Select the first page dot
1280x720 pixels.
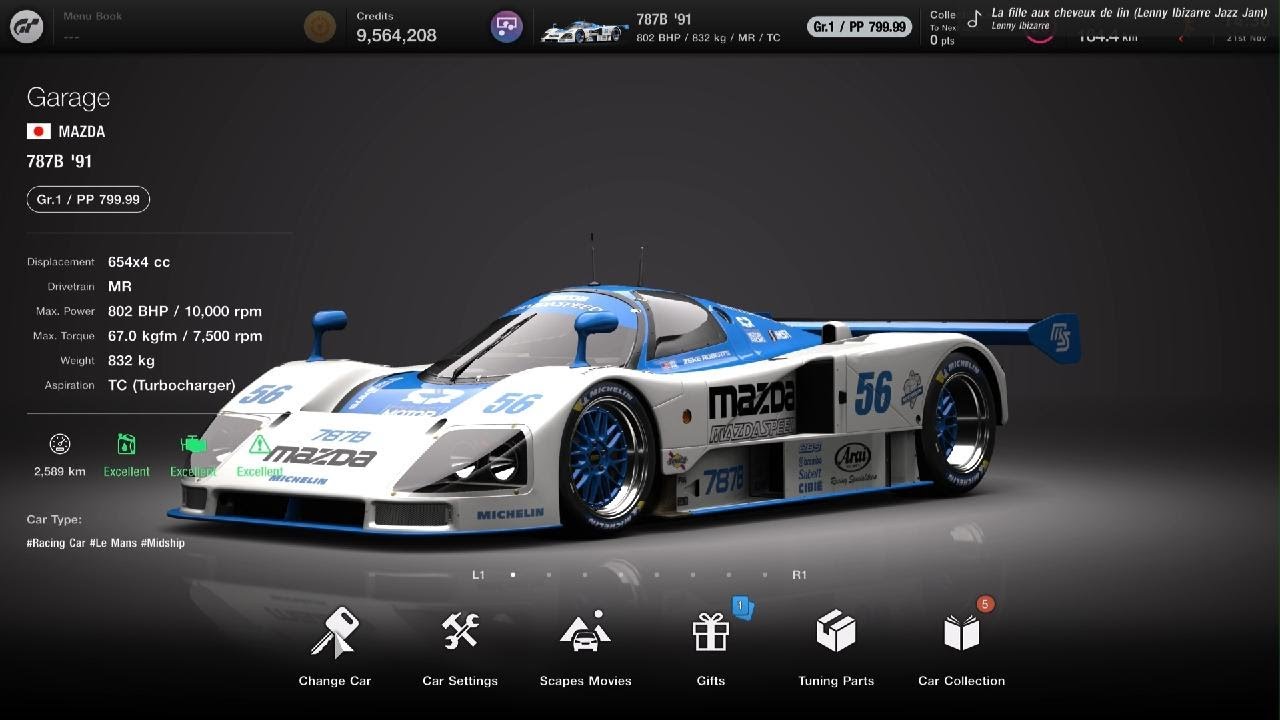click(513, 575)
